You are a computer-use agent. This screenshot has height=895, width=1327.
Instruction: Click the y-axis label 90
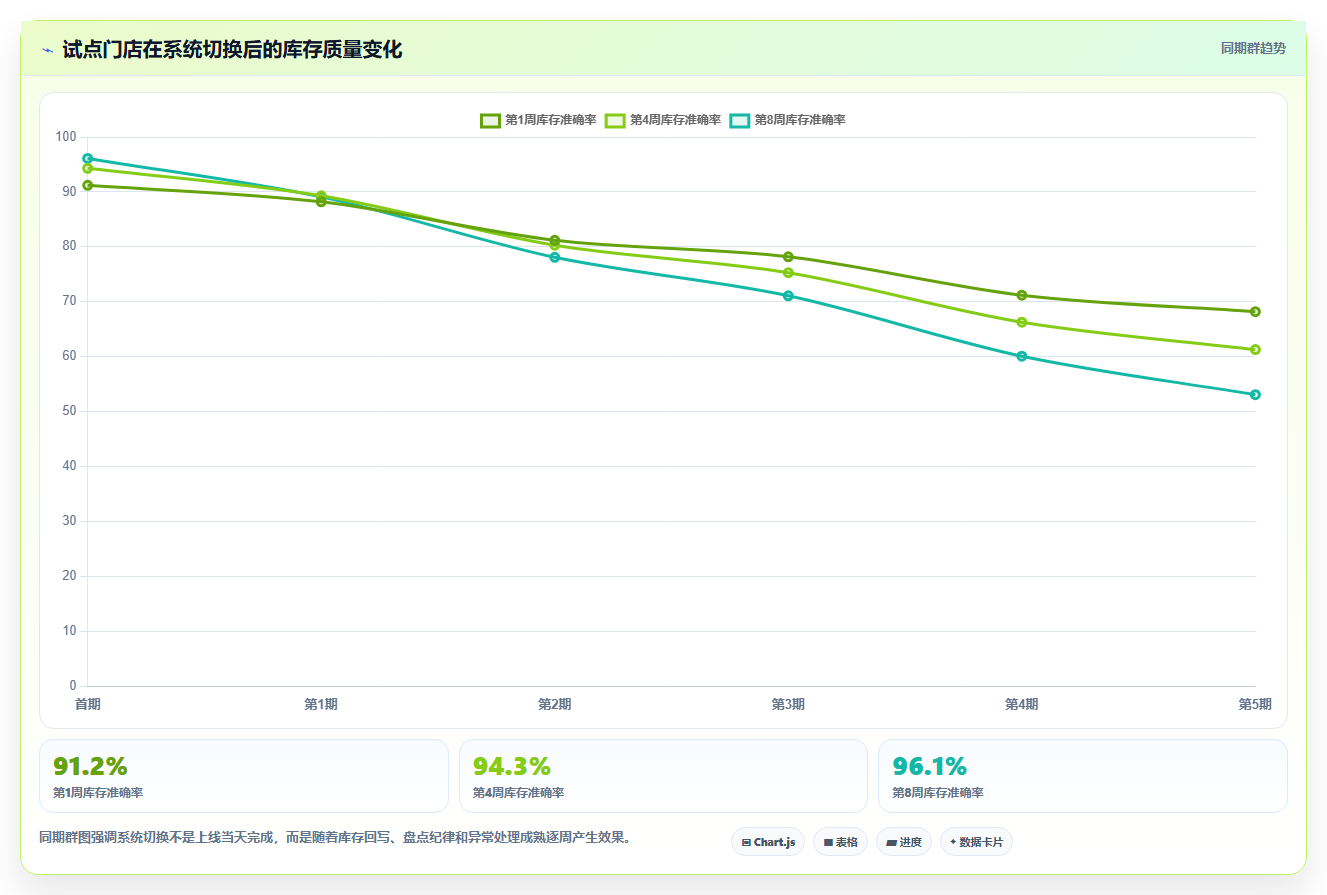pos(70,191)
